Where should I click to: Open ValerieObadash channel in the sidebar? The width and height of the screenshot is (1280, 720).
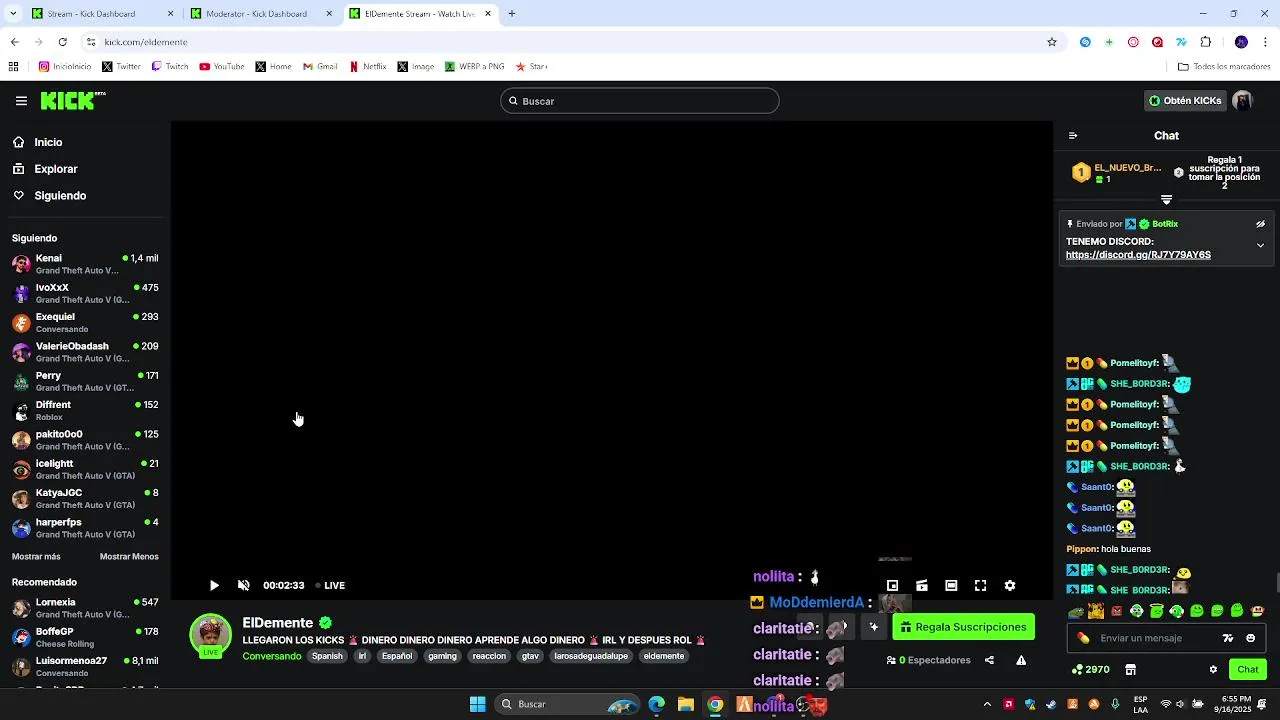(x=85, y=352)
